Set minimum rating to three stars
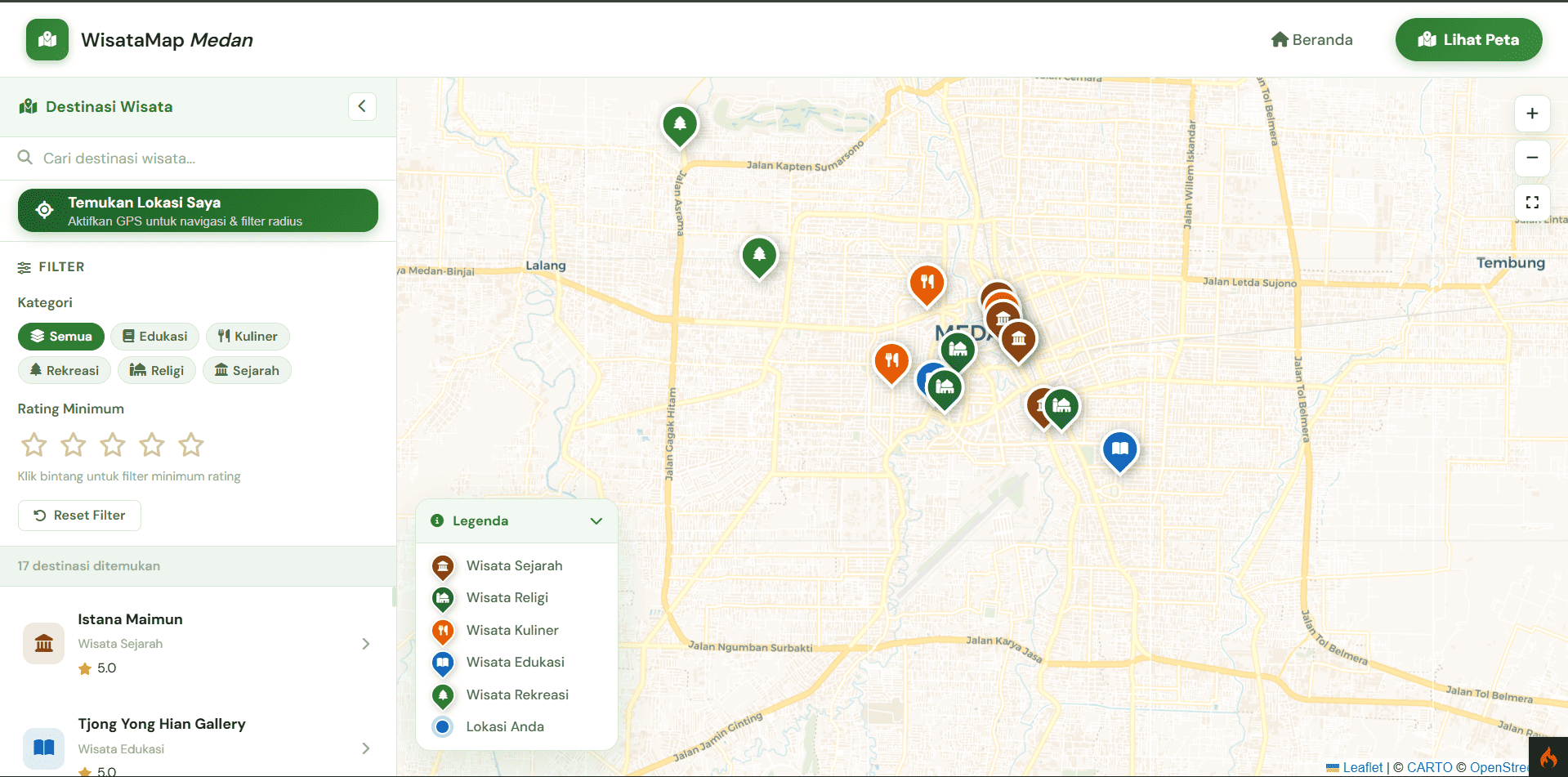Screen dimensions: 1568x777 click(113, 444)
